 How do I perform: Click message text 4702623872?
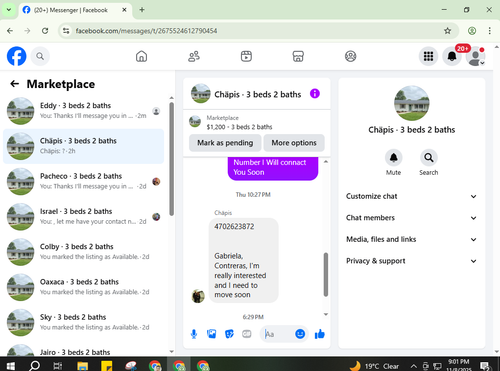tap(234, 226)
